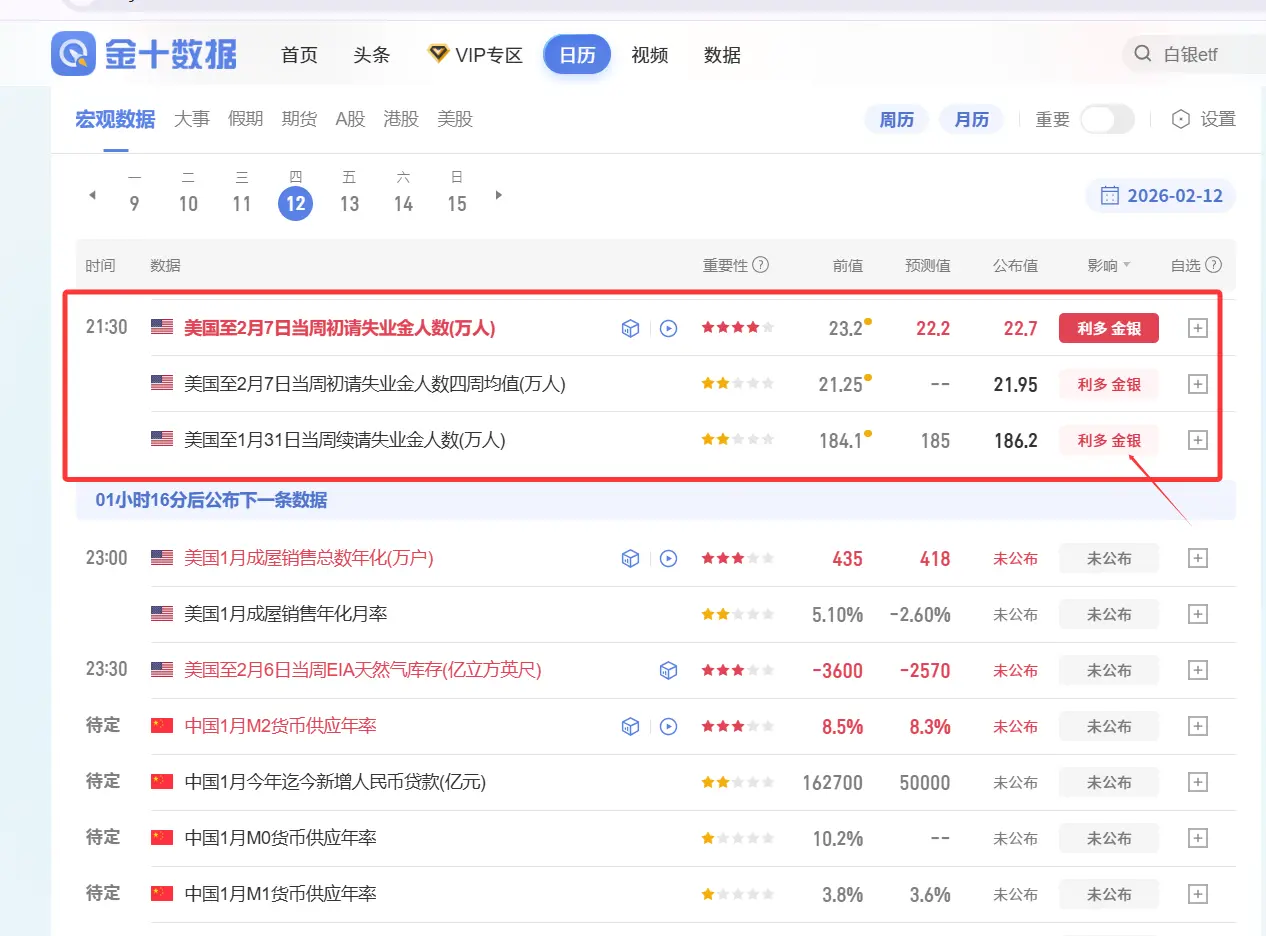Go to next week with right arrow
This screenshot has height=936, width=1266.
pyautogui.click(x=499, y=195)
